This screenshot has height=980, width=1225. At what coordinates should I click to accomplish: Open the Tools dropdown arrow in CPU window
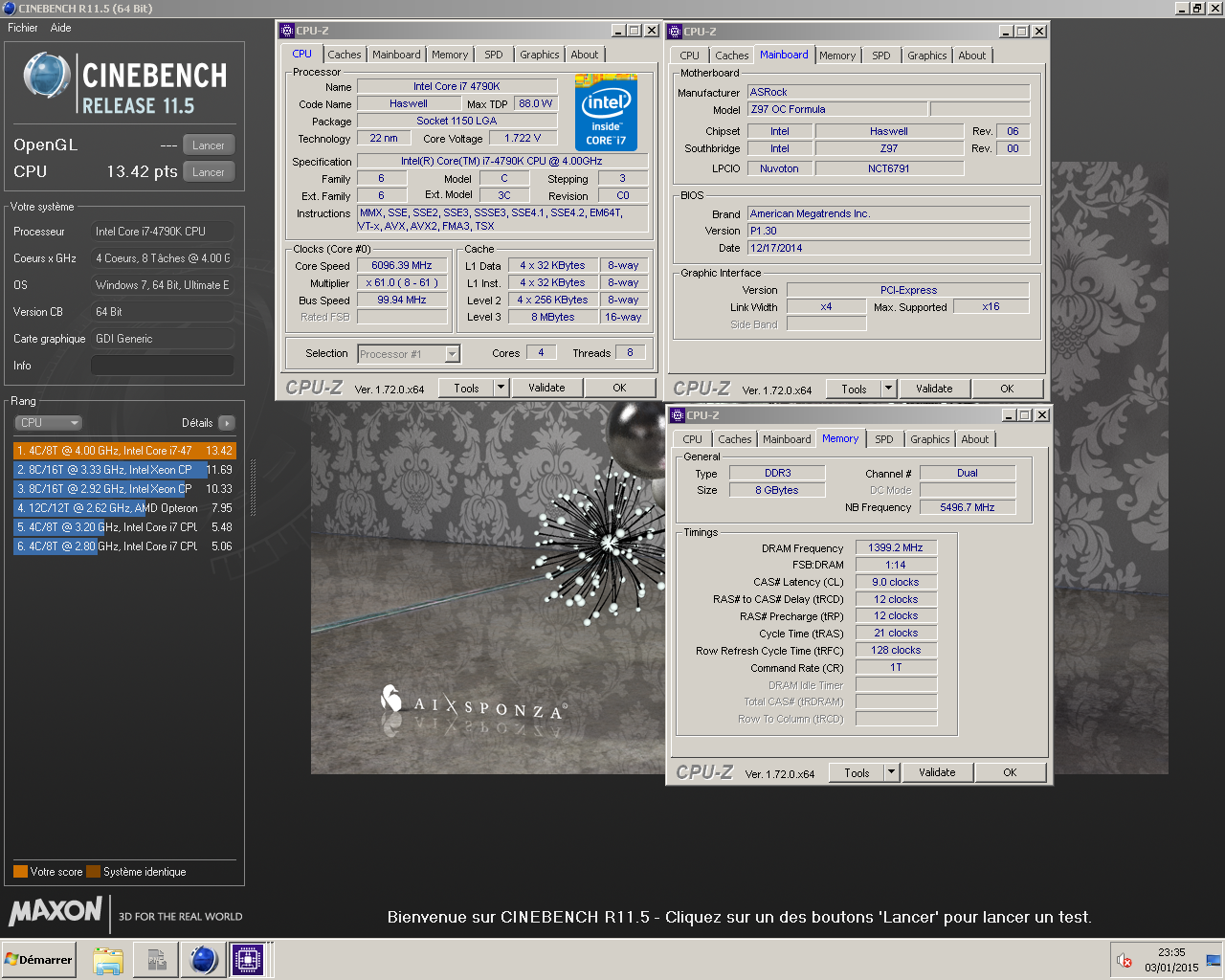pyautogui.click(x=501, y=388)
